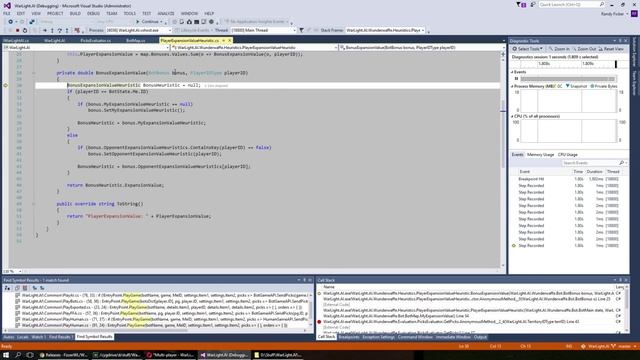This screenshot has width=640, height=360.
Task: Switch to the Memory Usage tab
Action: 540,155
